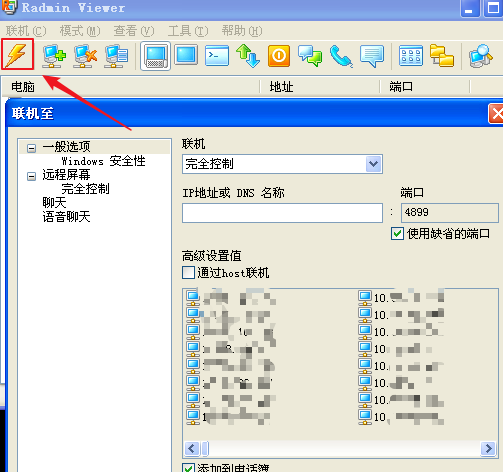Open the 联机(C) menu
Viewport: 503px width, 472px height.
26,31
